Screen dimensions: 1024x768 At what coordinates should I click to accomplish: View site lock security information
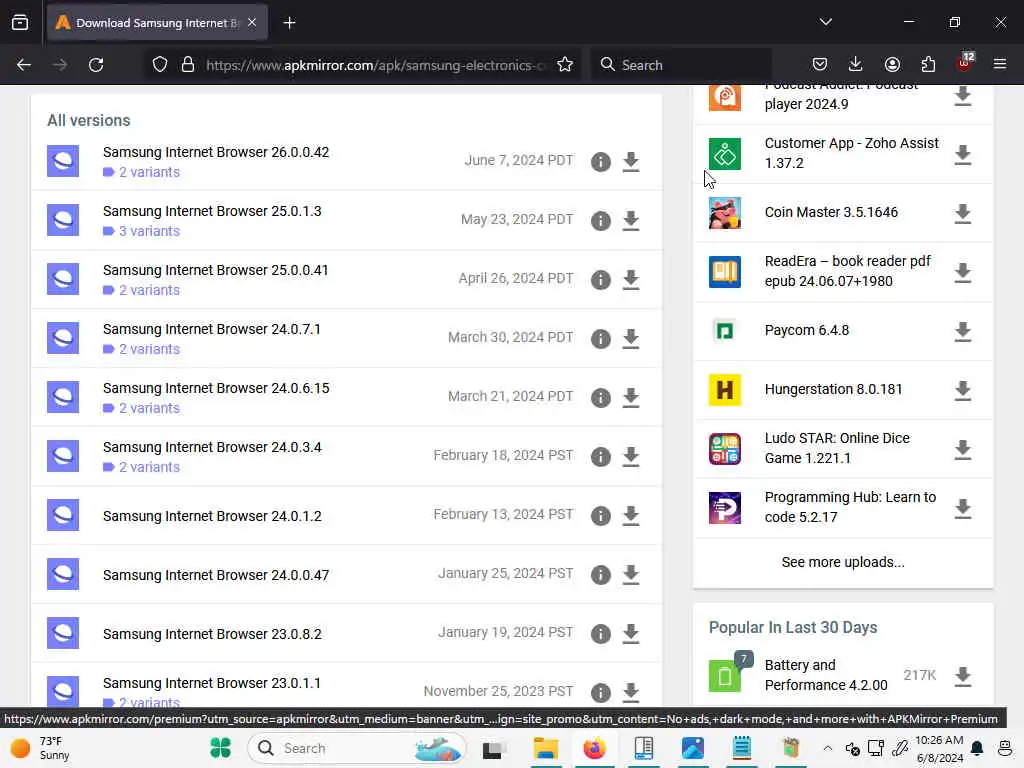188,65
